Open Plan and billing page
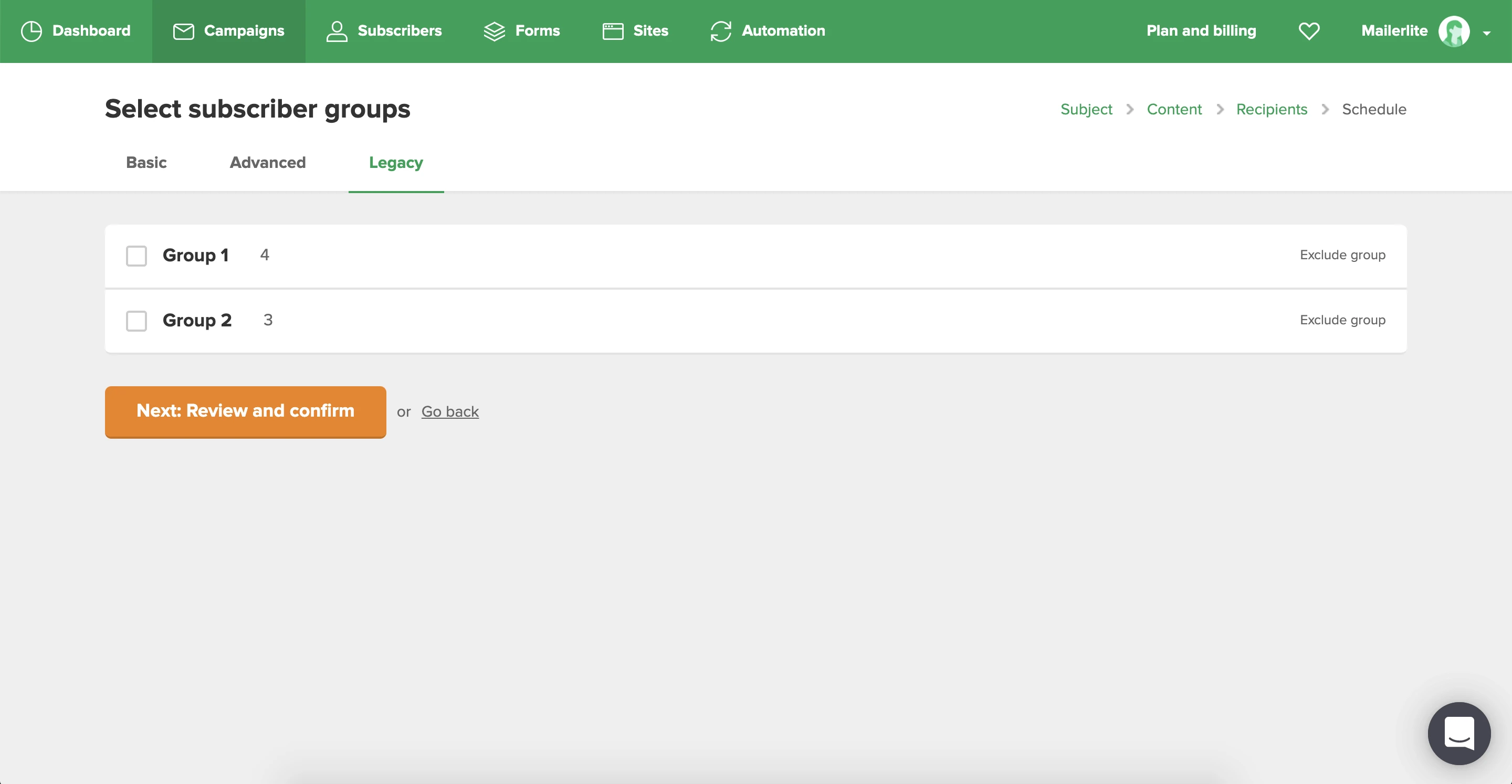This screenshot has height=784, width=1512. [1201, 31]
